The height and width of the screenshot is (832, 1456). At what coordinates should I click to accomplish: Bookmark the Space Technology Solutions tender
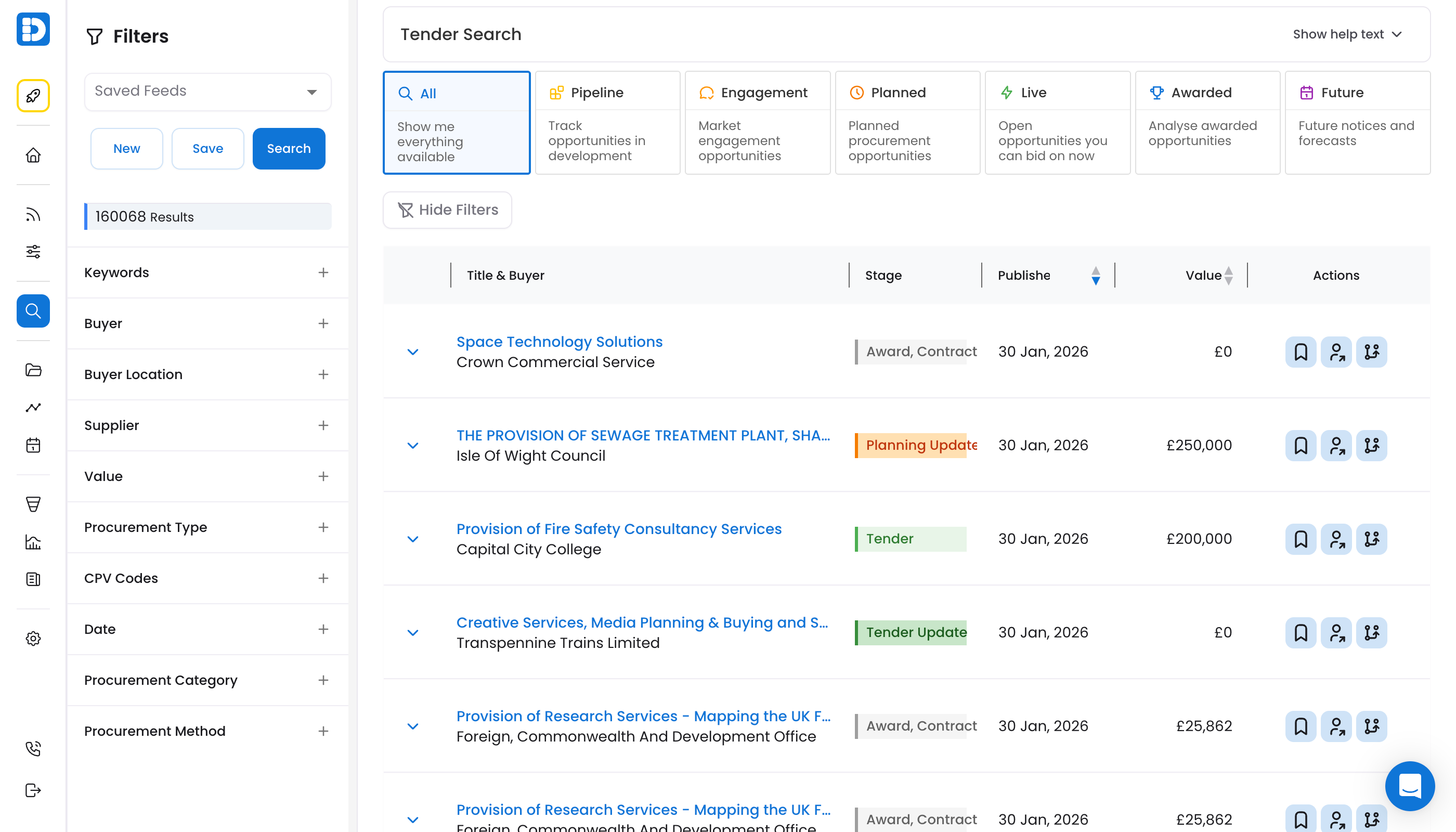tap(1300, 352)
